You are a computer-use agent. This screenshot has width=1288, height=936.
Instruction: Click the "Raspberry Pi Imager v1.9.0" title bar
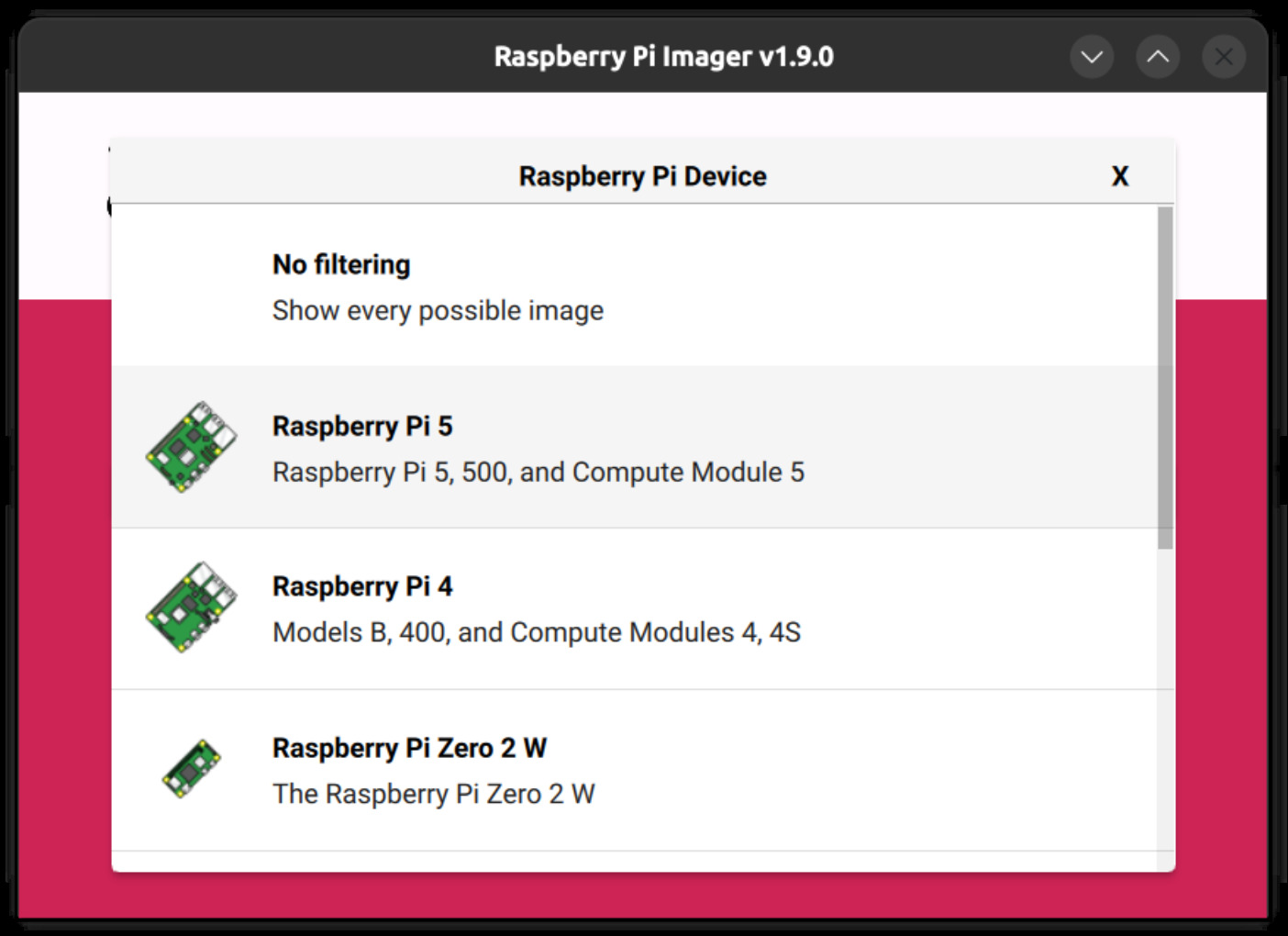pos(662,57)
